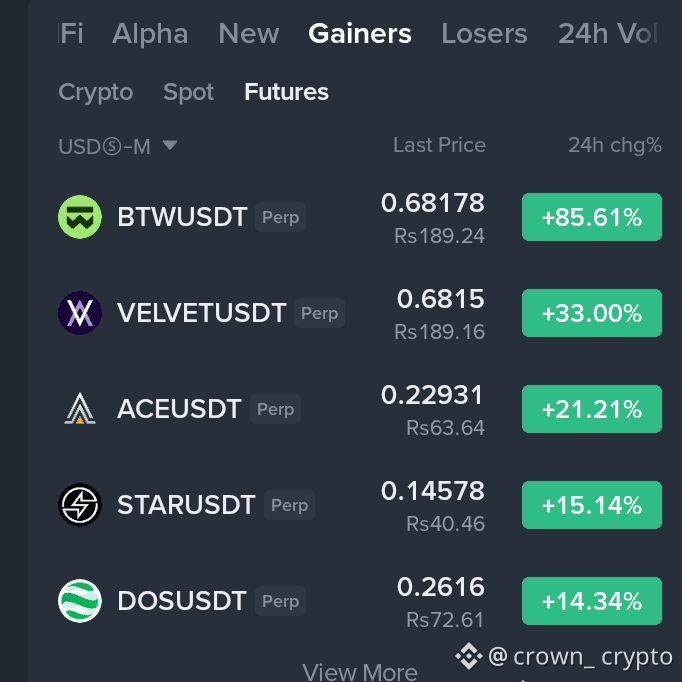The height and width of the screenshot is (682, 682).
Task: Open the USDⓈ-M margin type dropdown
Action: [x=118, y=146]
